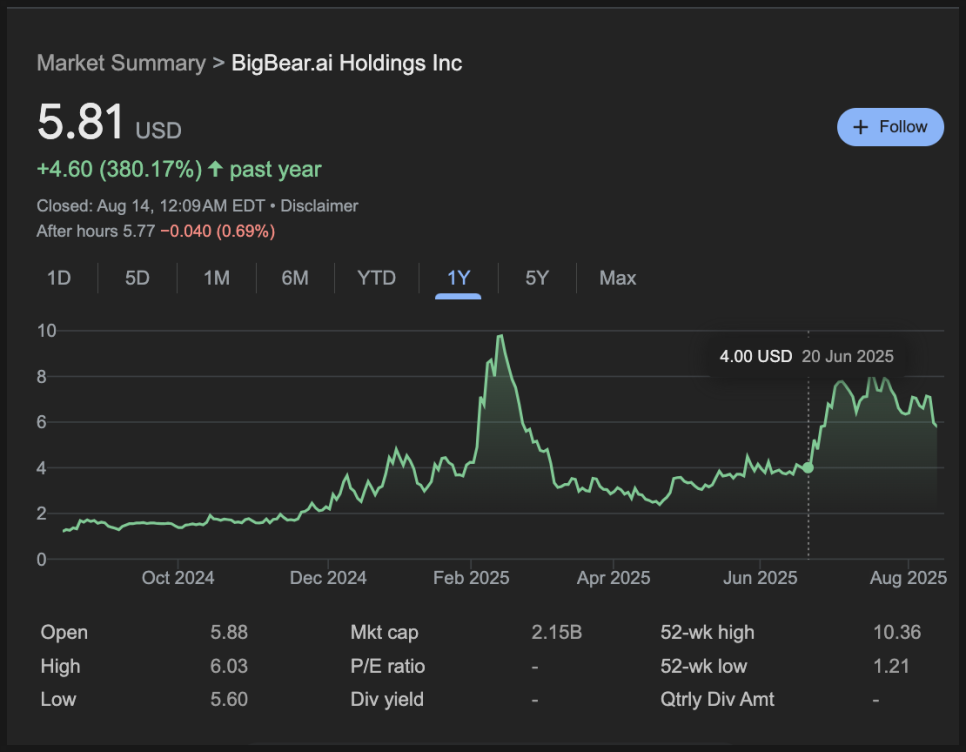Click the Aug 2025 axis label
Viewport: 966px width, 752px height.
coord(908,578)
